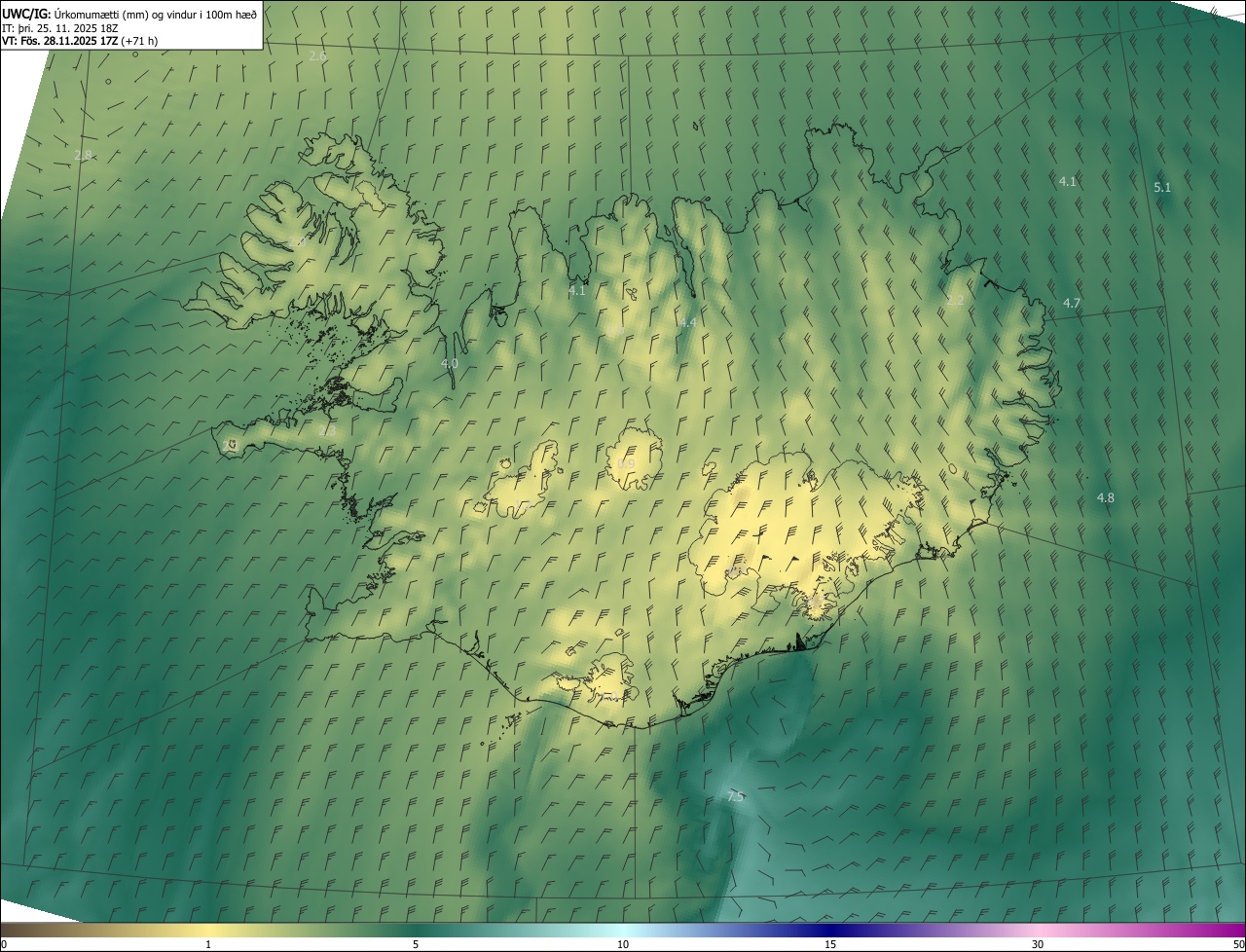Click the 2.0 value label in the Westfjords
Viewport: 1246px width, 952px height.
click(297, 240)
